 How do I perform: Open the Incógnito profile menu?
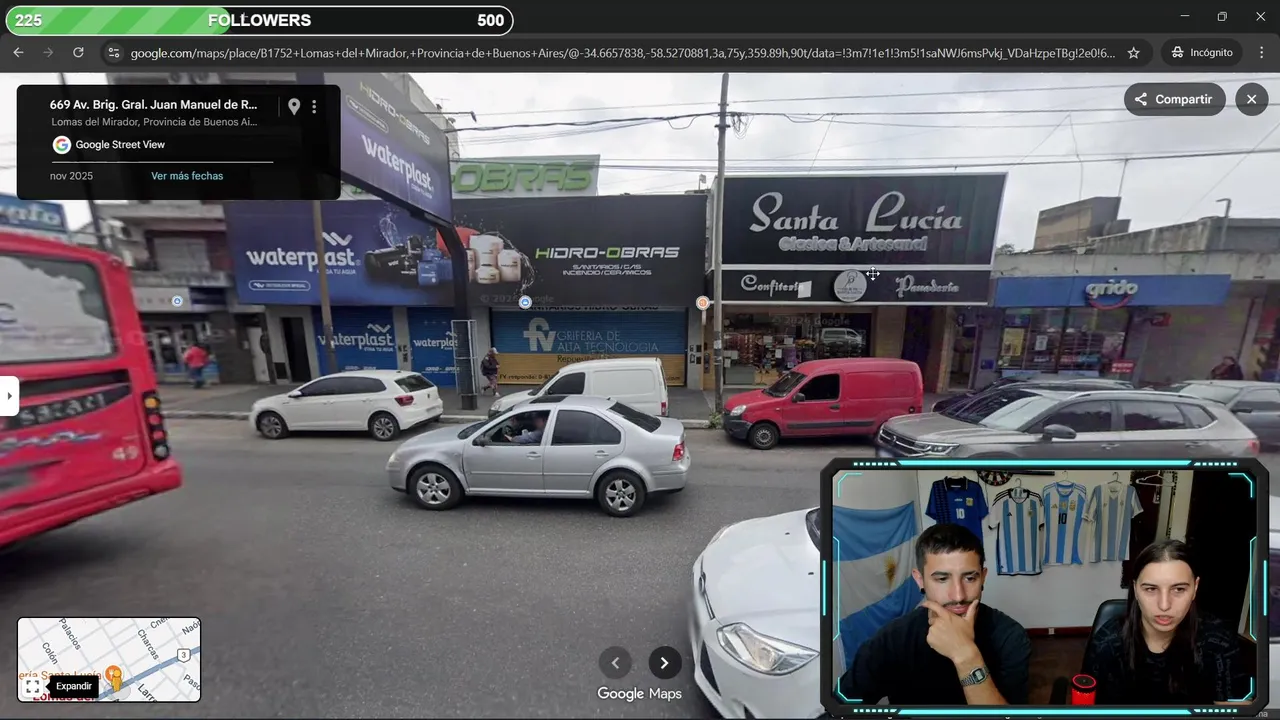coord(1202,52)
